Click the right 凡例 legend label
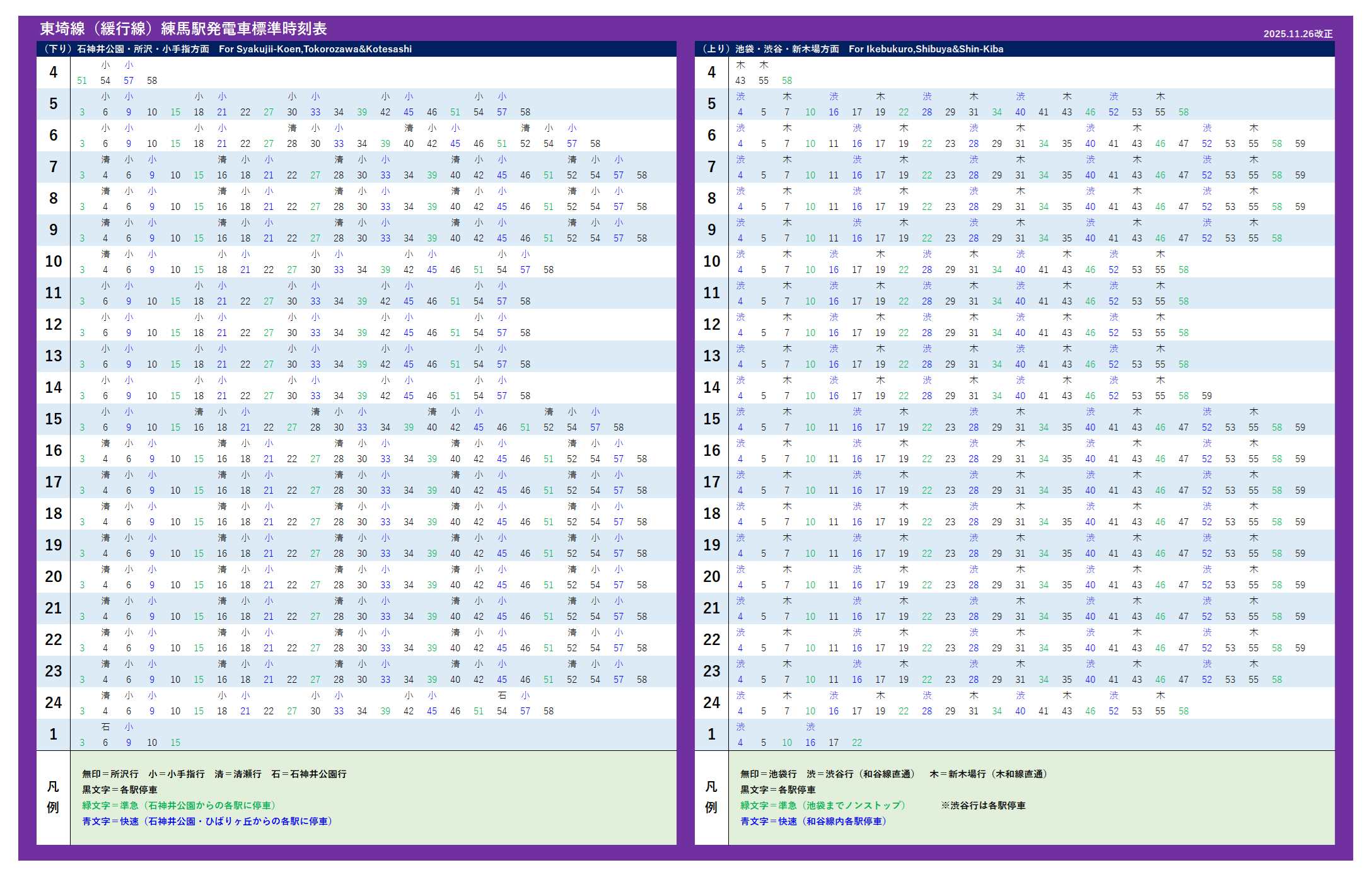The image size is (1372, 877). pos(711,798)
